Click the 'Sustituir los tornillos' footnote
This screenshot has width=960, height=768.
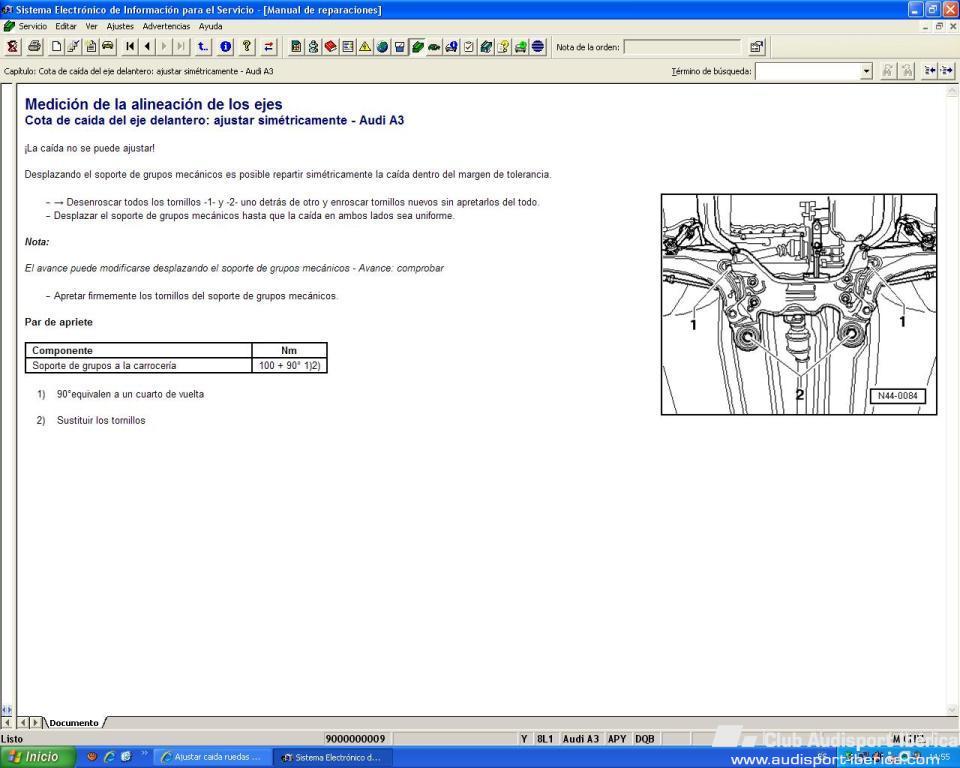101,421
